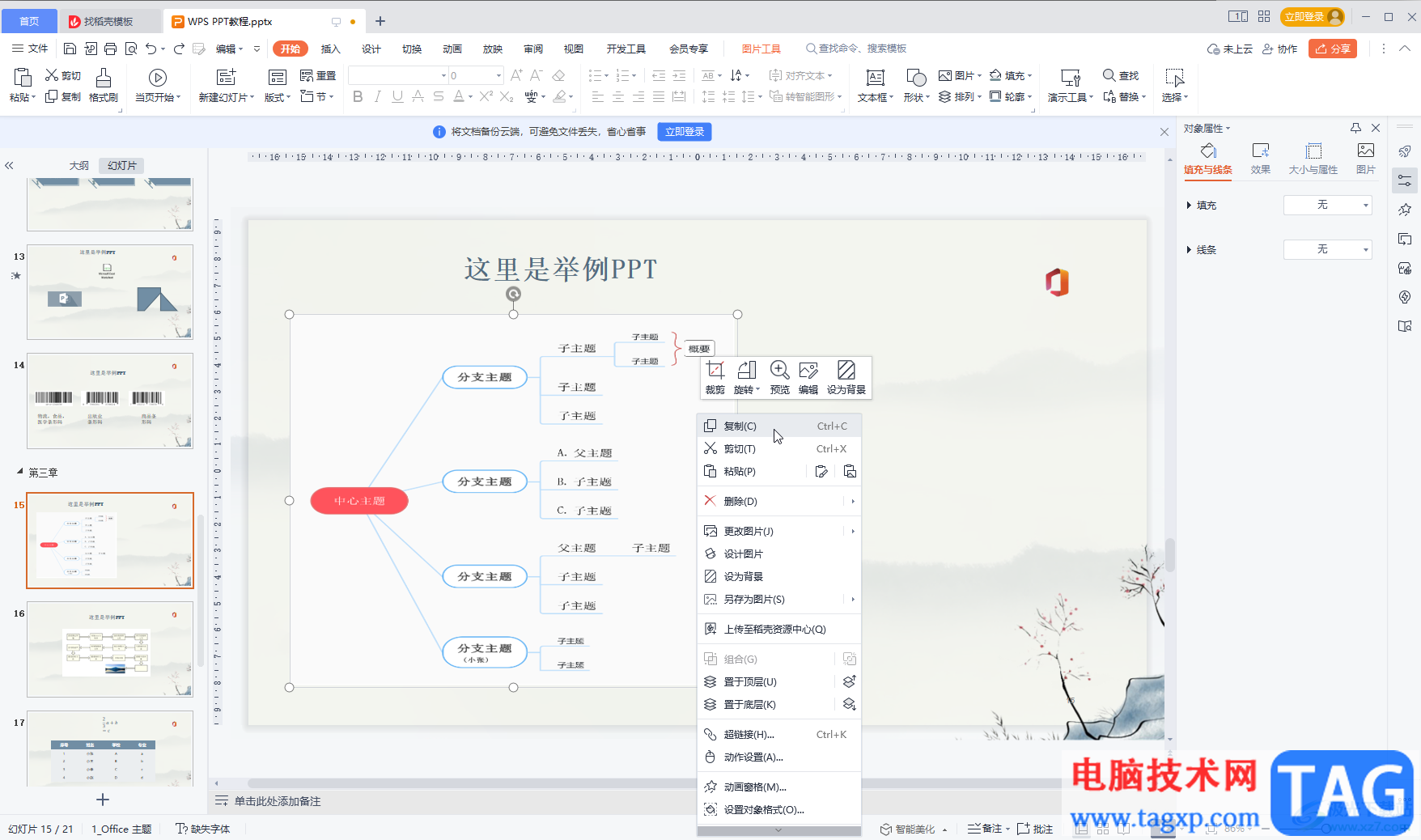Click the Crop (裁剪) icon in floating toolbar
The height and width of the screenshot is (840, 1421).
pos(715,371)
